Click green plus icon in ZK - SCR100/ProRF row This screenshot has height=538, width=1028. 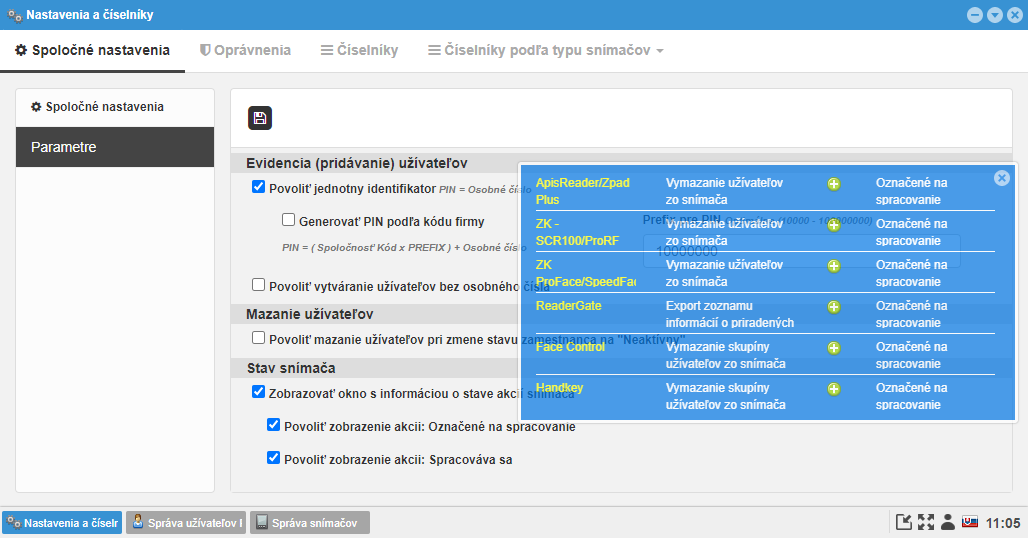click(x=833, y=225)
